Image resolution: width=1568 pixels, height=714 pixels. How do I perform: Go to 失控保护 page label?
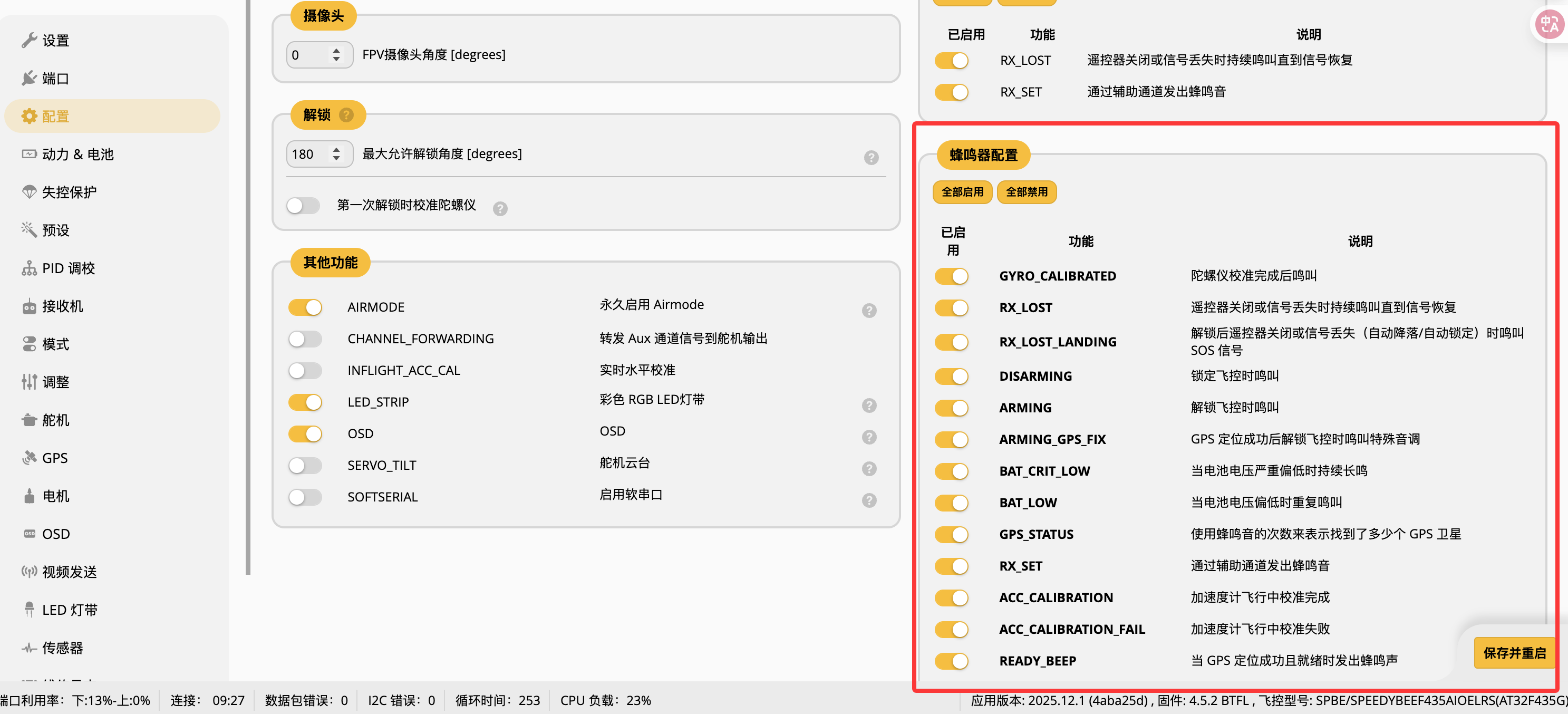coord(70,192)
